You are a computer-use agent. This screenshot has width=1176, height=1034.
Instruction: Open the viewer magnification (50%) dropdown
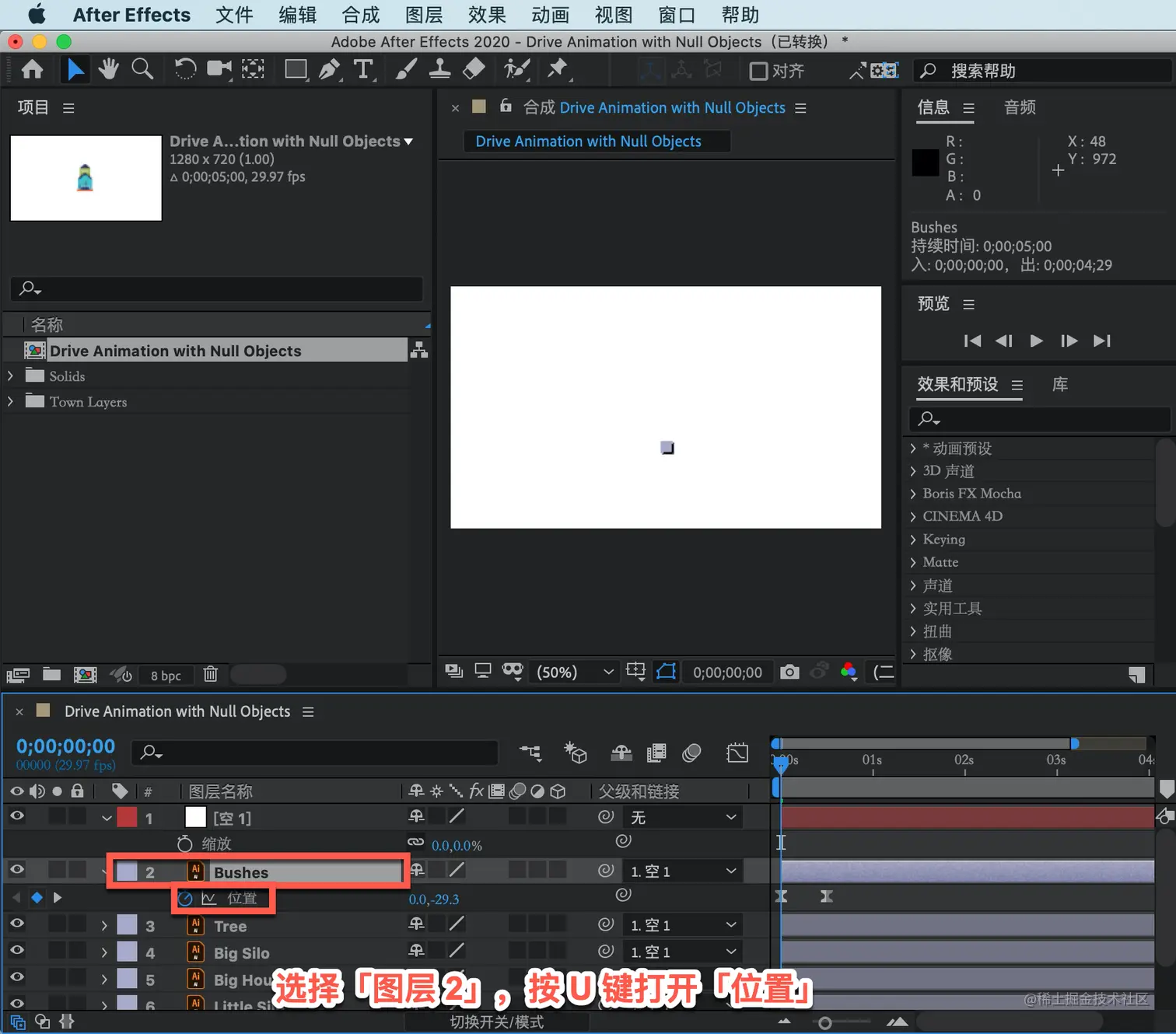coord(575,672)
